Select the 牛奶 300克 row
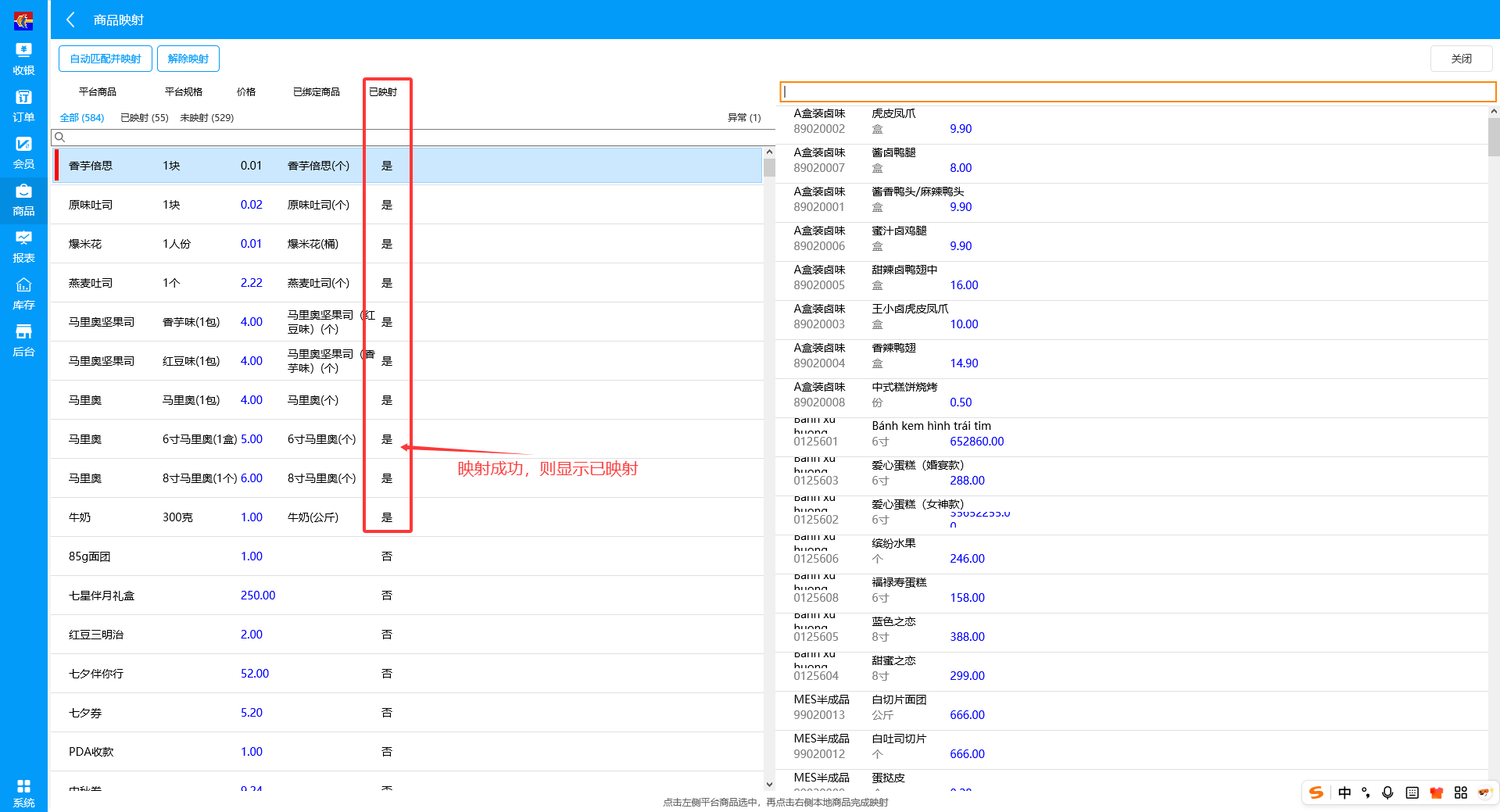 pos(406,517)
